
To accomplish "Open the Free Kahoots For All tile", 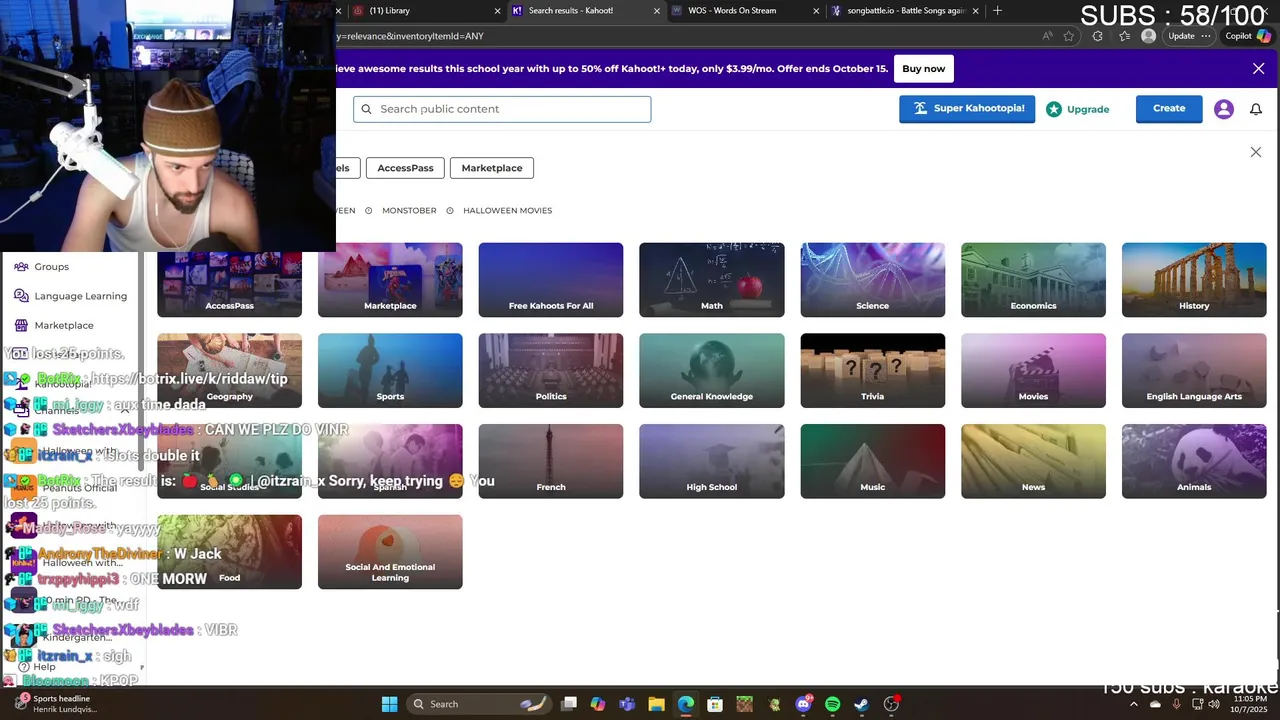I will 551,280.
